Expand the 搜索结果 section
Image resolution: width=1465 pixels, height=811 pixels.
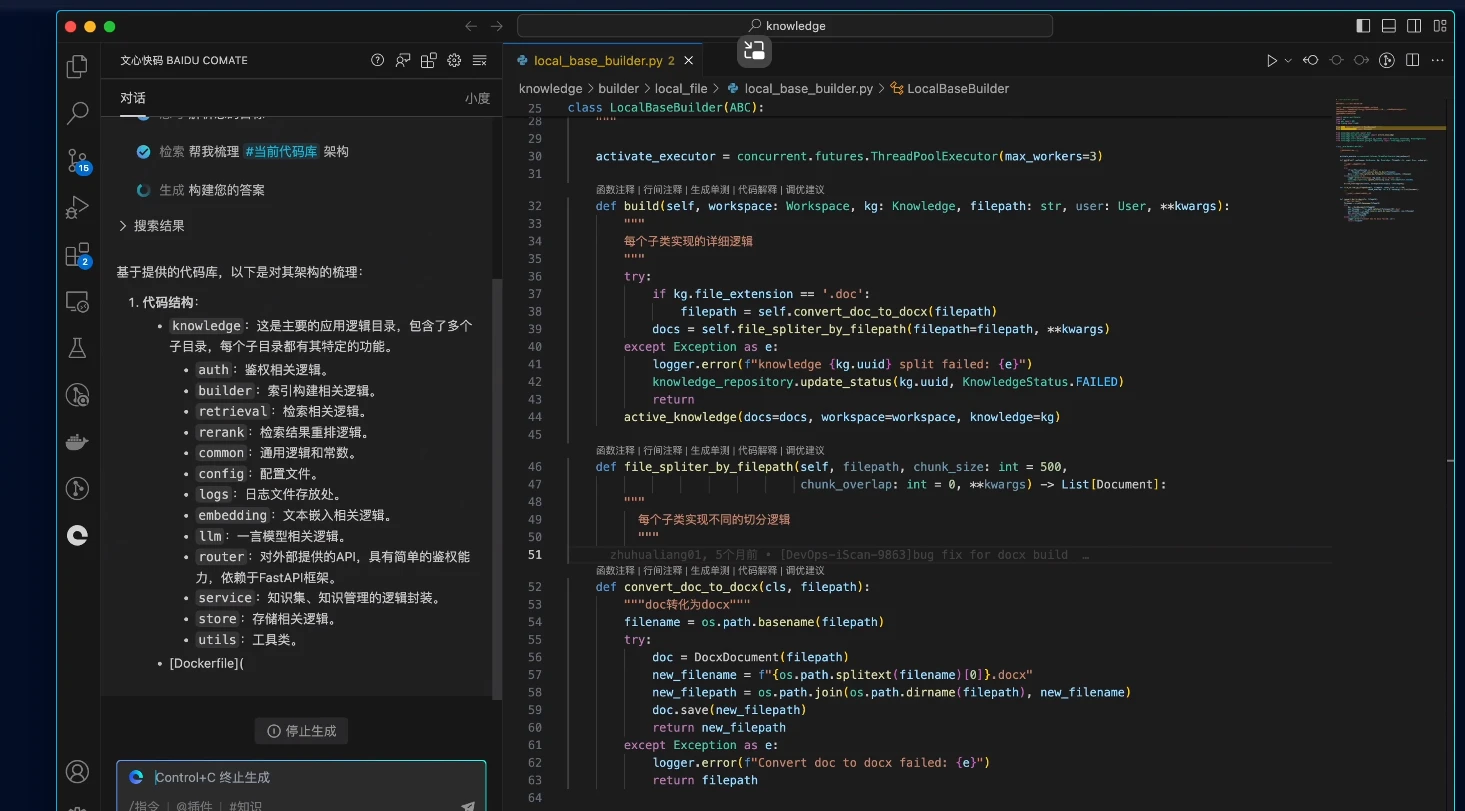(153, 226)
